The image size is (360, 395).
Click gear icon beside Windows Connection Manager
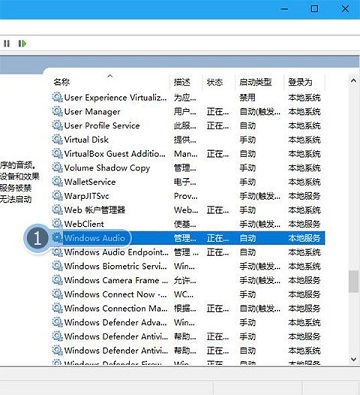tap(57, 308)
